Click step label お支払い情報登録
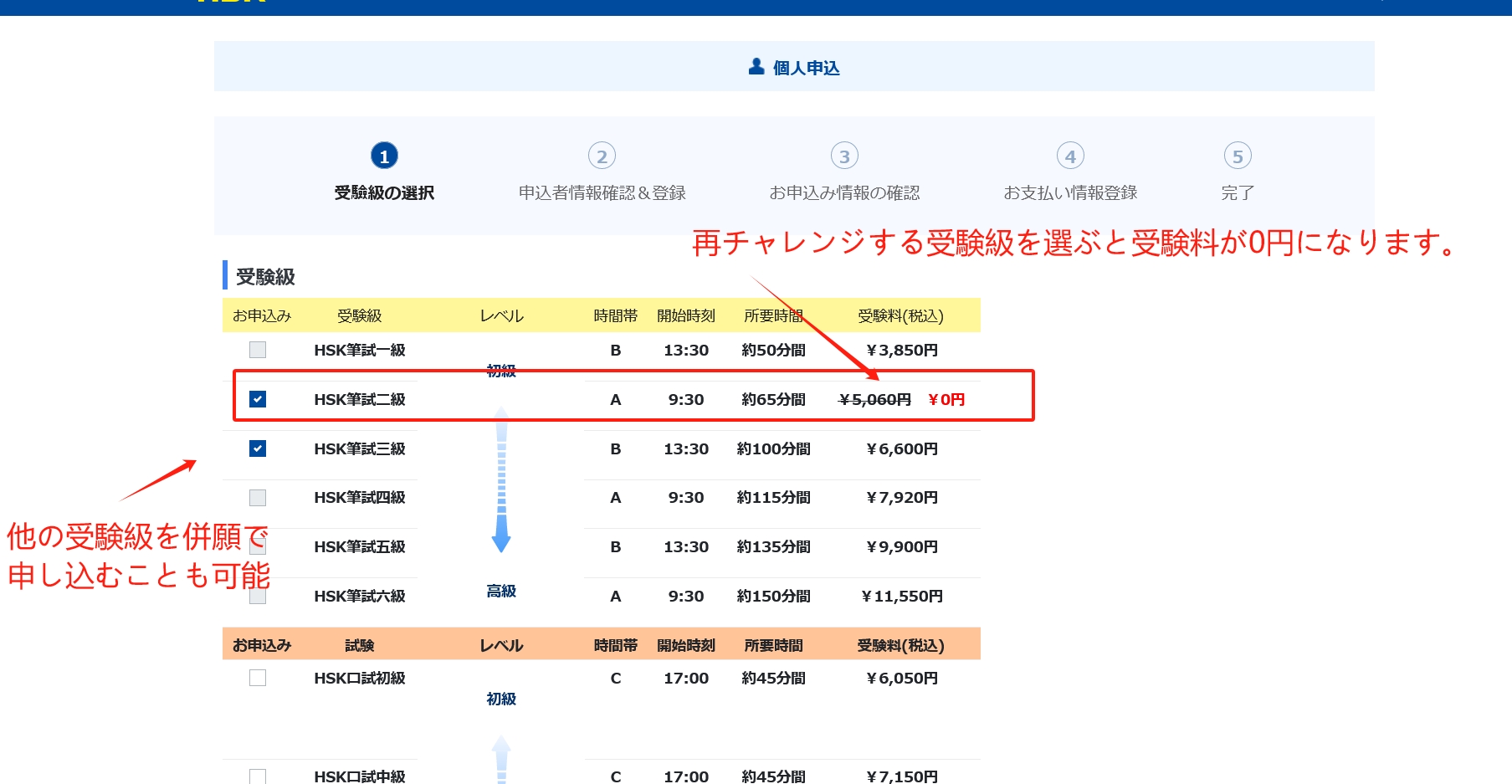The width and height of the screenshot is (1512, 784). click(x=1070, y=192)
